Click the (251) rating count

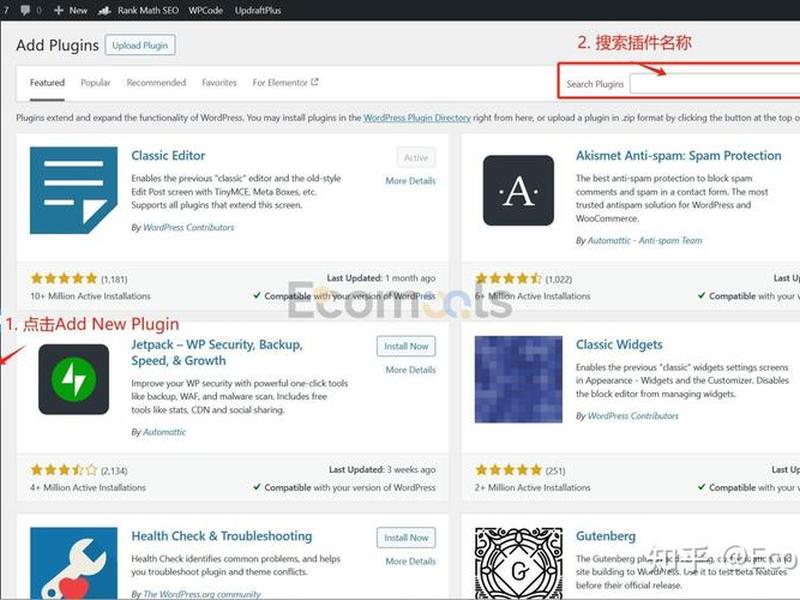(556, 470)
